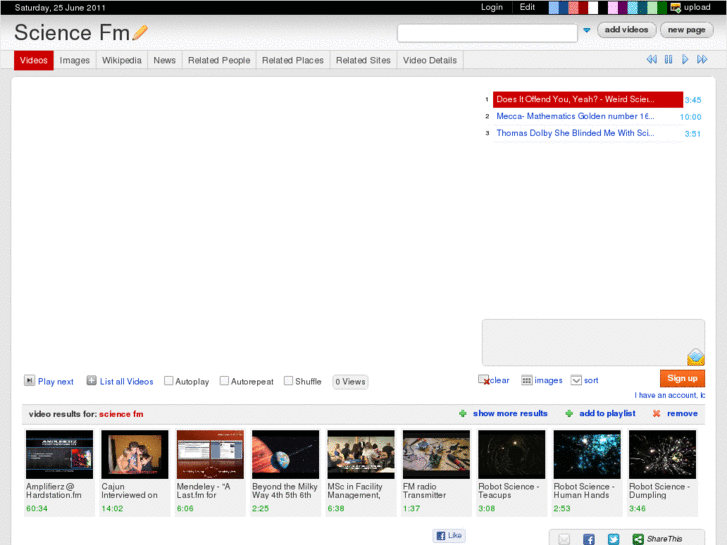Click the upload picture icon
Viewport: 727px width, 545px height.
[x=676, y=7]
